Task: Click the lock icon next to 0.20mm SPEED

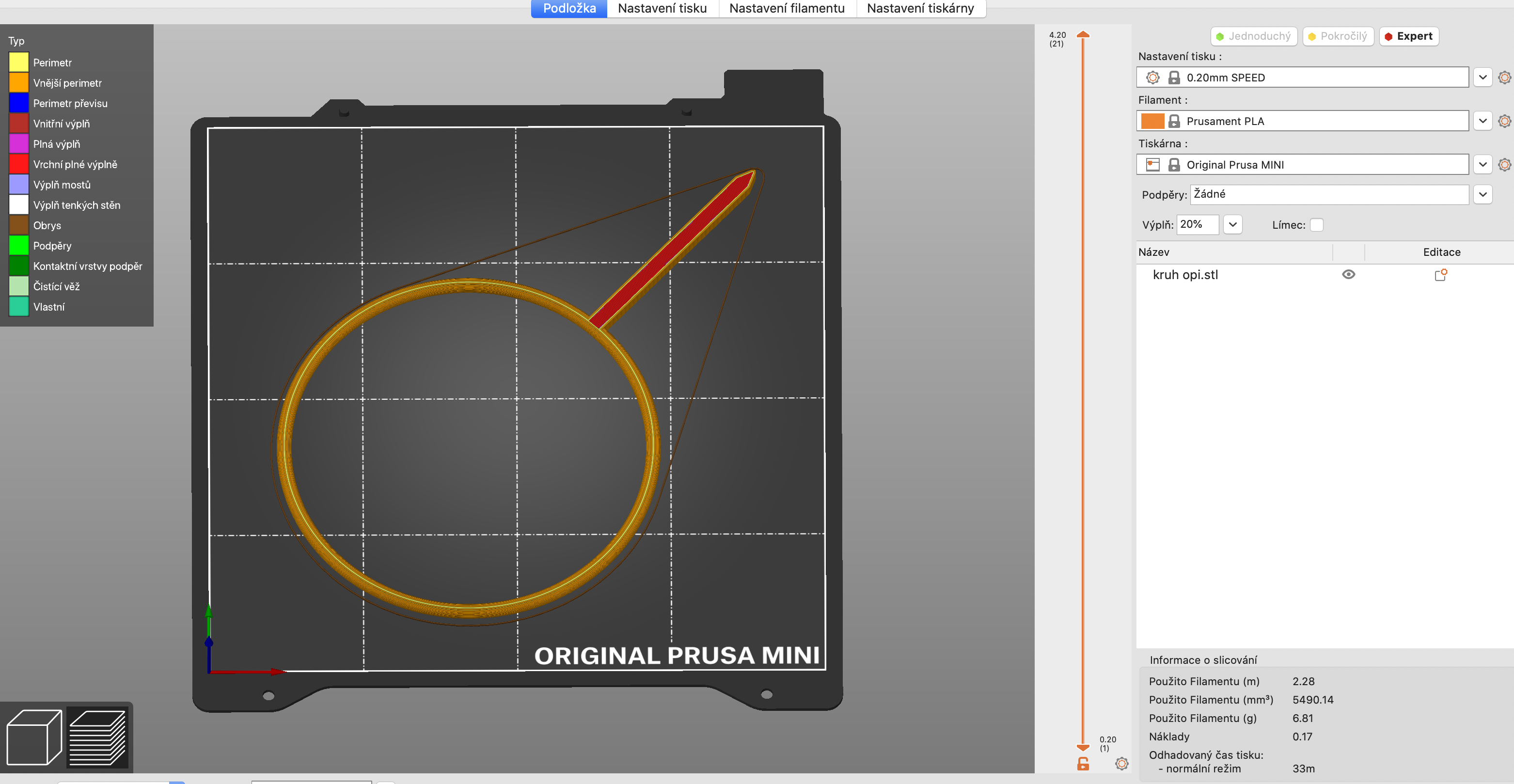Action: pos(1174,78)
